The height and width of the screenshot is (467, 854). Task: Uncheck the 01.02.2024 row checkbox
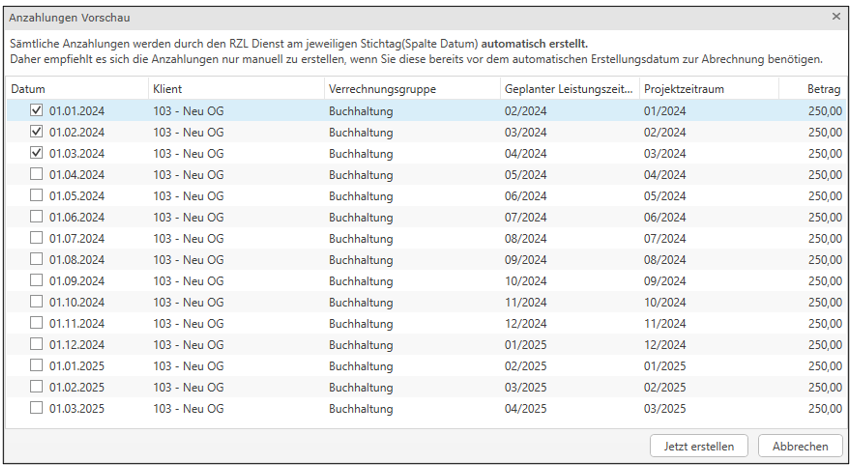pos(37,132)
